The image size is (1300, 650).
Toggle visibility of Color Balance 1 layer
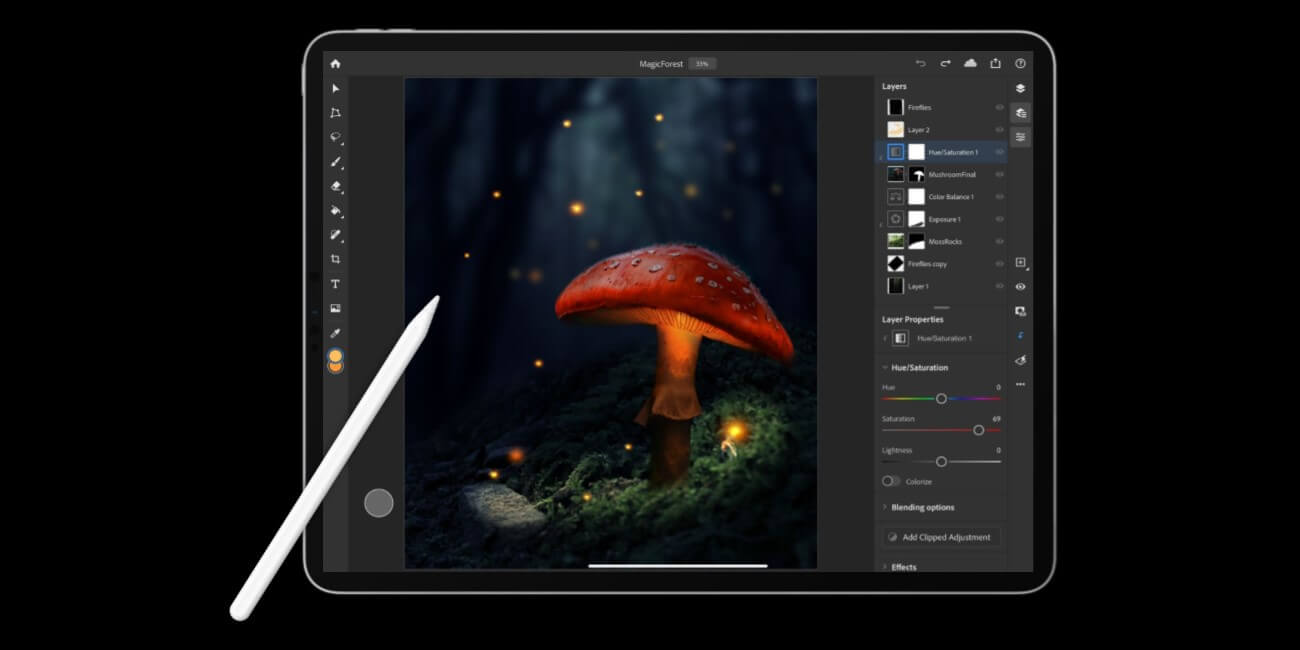(x=999, y=197)
